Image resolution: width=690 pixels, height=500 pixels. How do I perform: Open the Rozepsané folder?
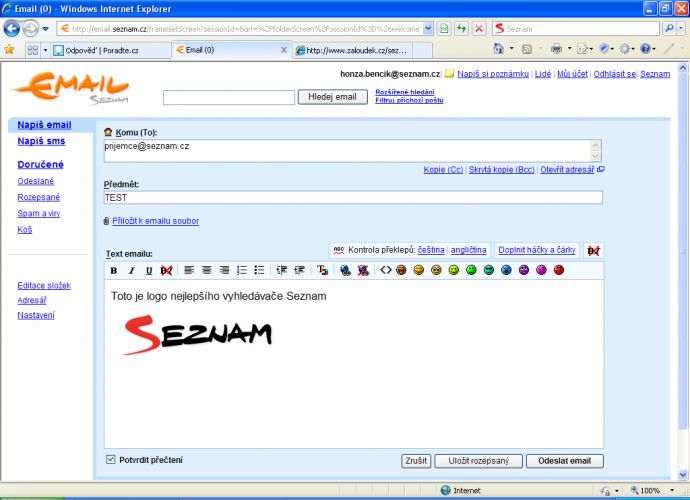[x=39, y=197]
